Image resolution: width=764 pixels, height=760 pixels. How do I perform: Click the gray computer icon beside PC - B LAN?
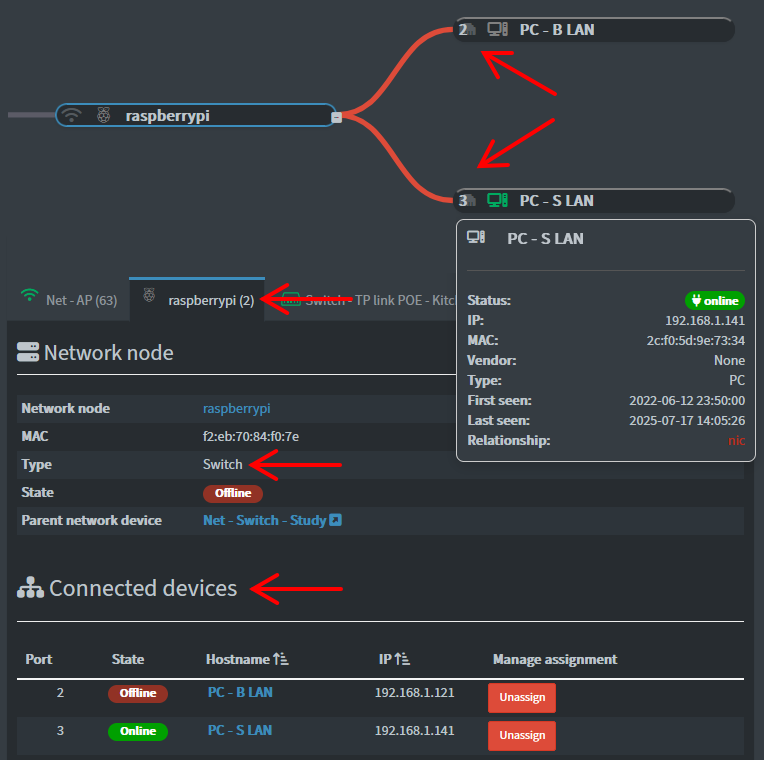(x=497, y=30)
